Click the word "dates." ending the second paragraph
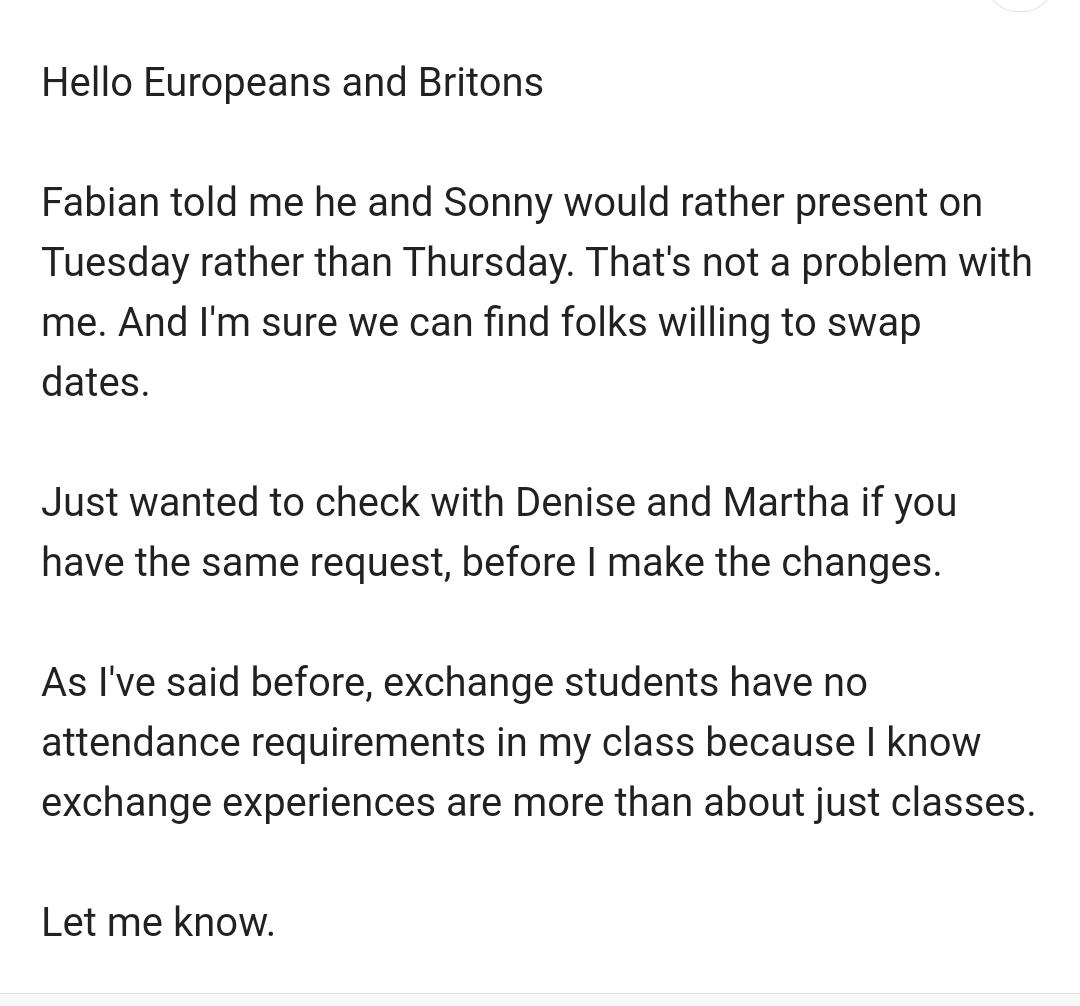Image resolution: width=1080 pixels, height=1006 pixels. pos(95,381)
